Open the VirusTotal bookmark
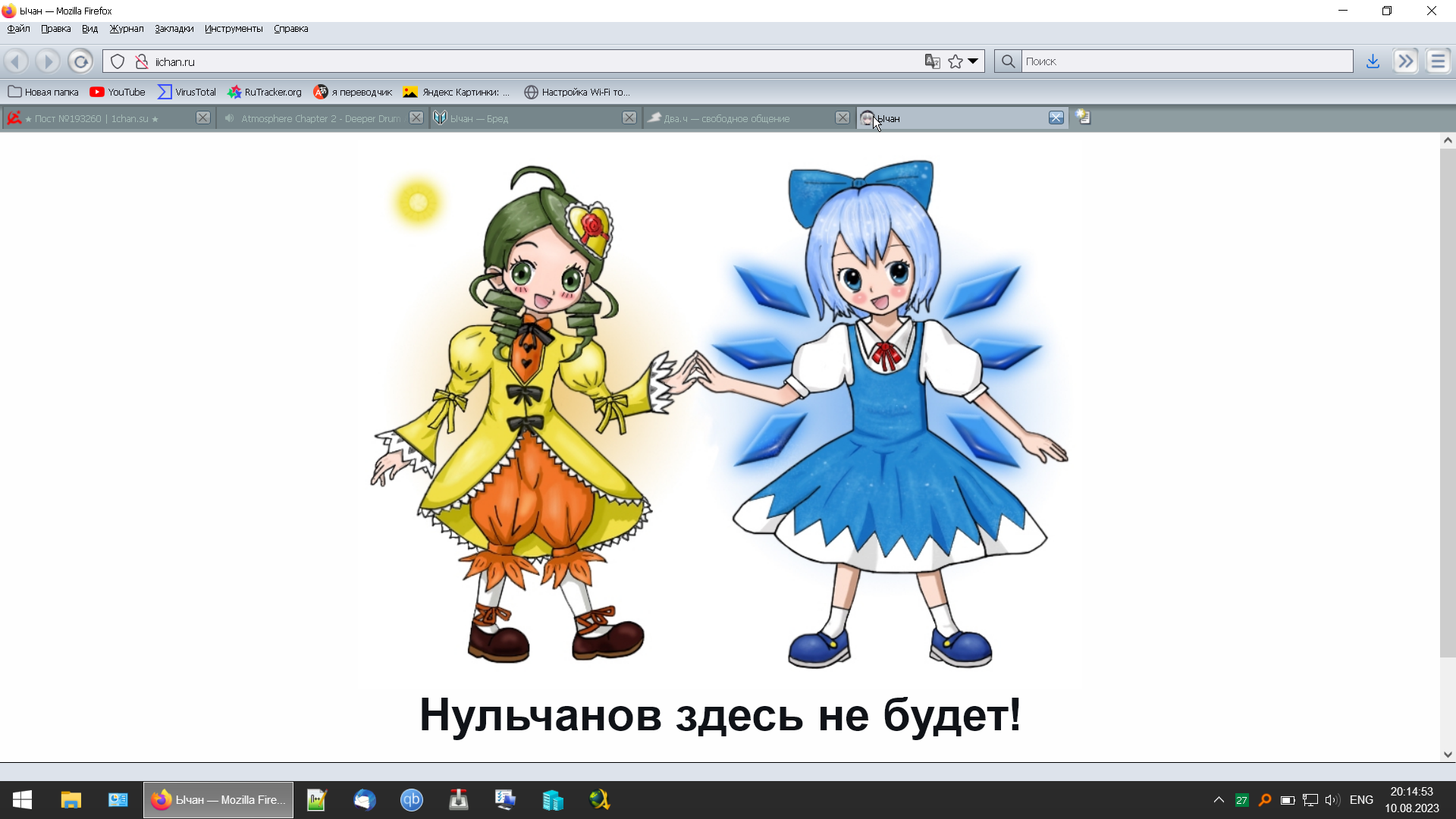Image resolution: width=1456 pixels, height=819 pixels. pyautogui.click(x=187, y=92)
